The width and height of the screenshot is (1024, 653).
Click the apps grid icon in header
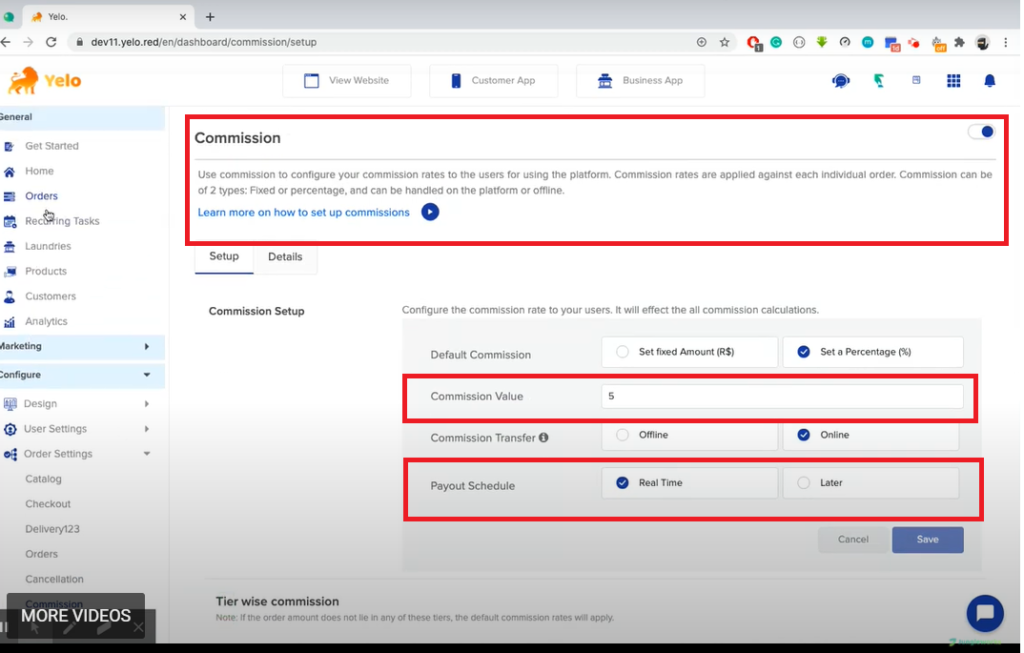coord(953,80)
